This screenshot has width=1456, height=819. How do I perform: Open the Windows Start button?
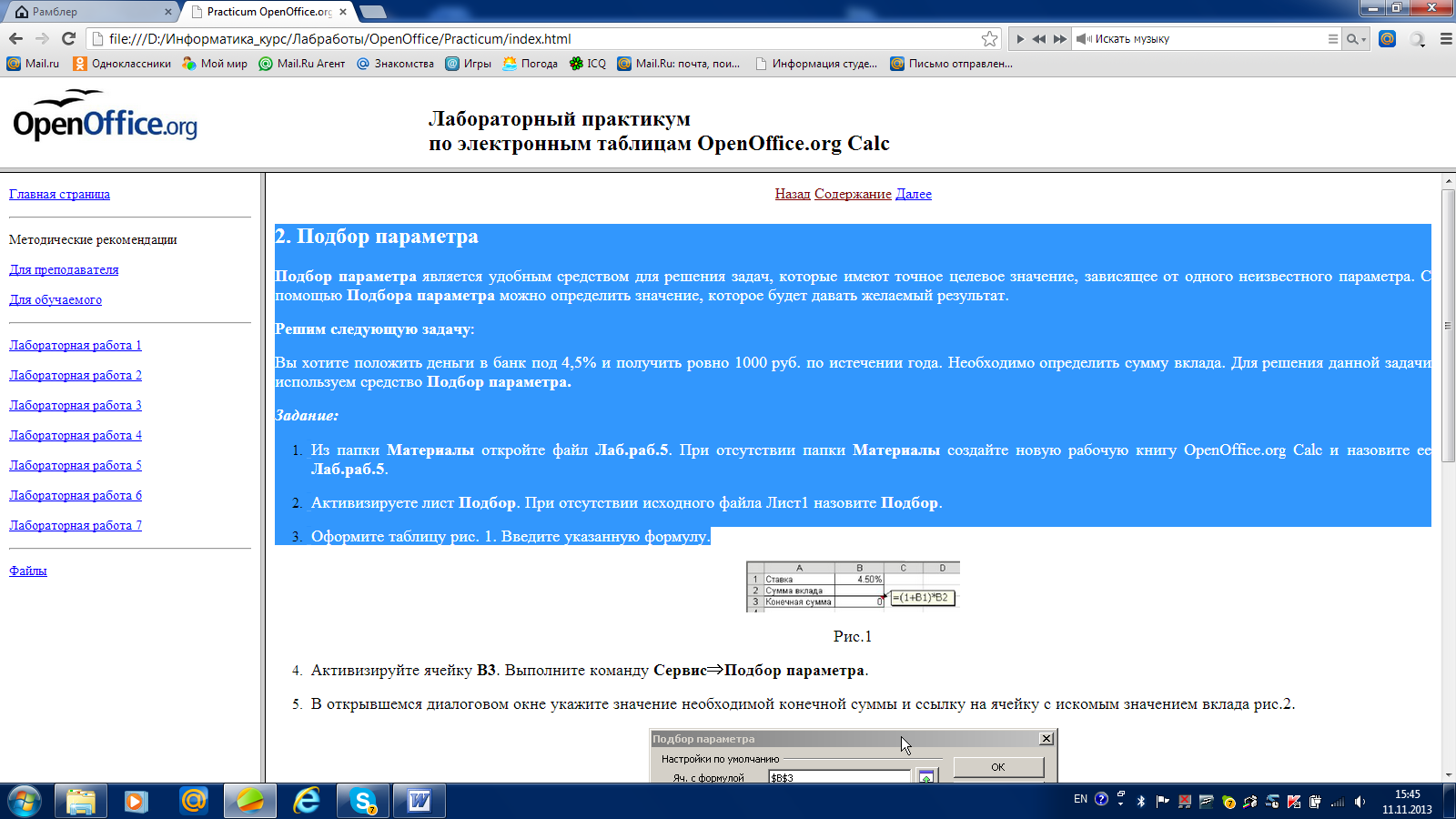pyautogui.click(x=25, y=801)
